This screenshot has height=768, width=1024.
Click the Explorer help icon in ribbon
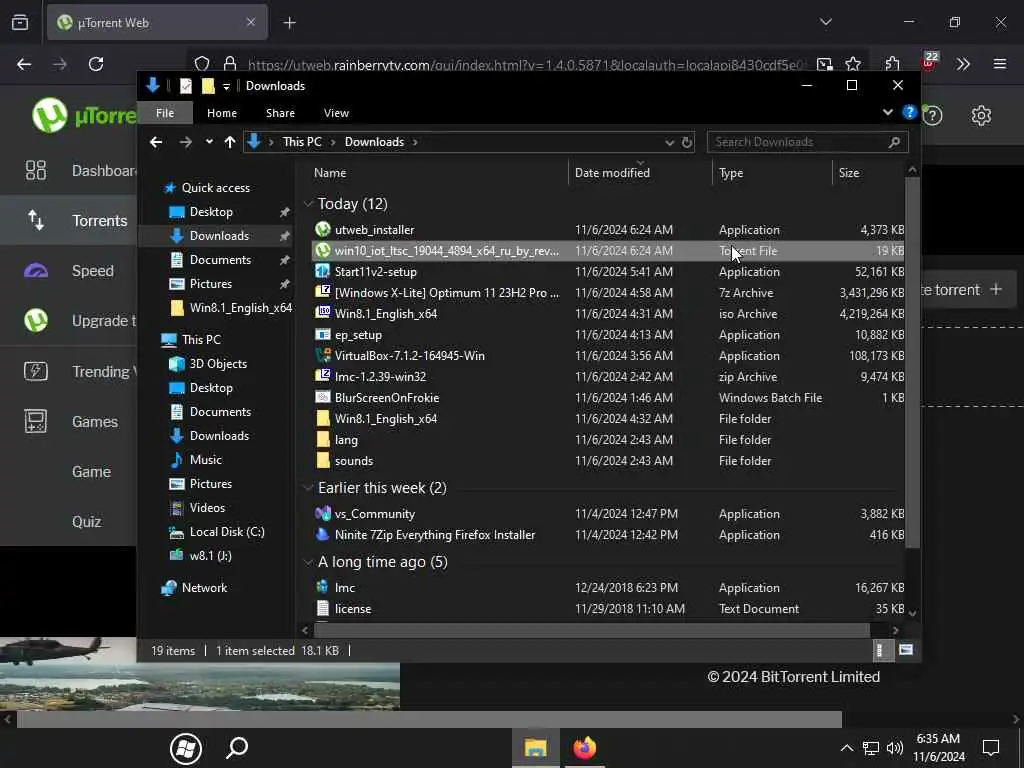[909, 112]
